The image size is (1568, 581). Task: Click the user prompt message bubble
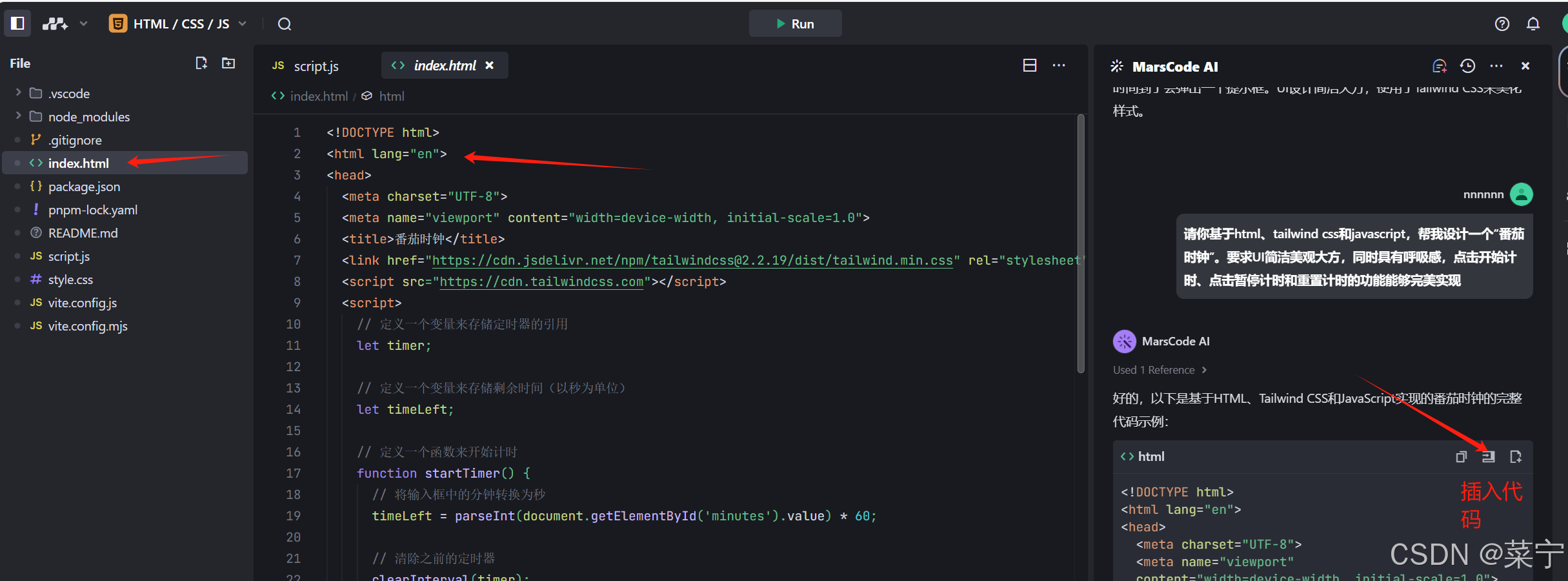pos(1354,256)
